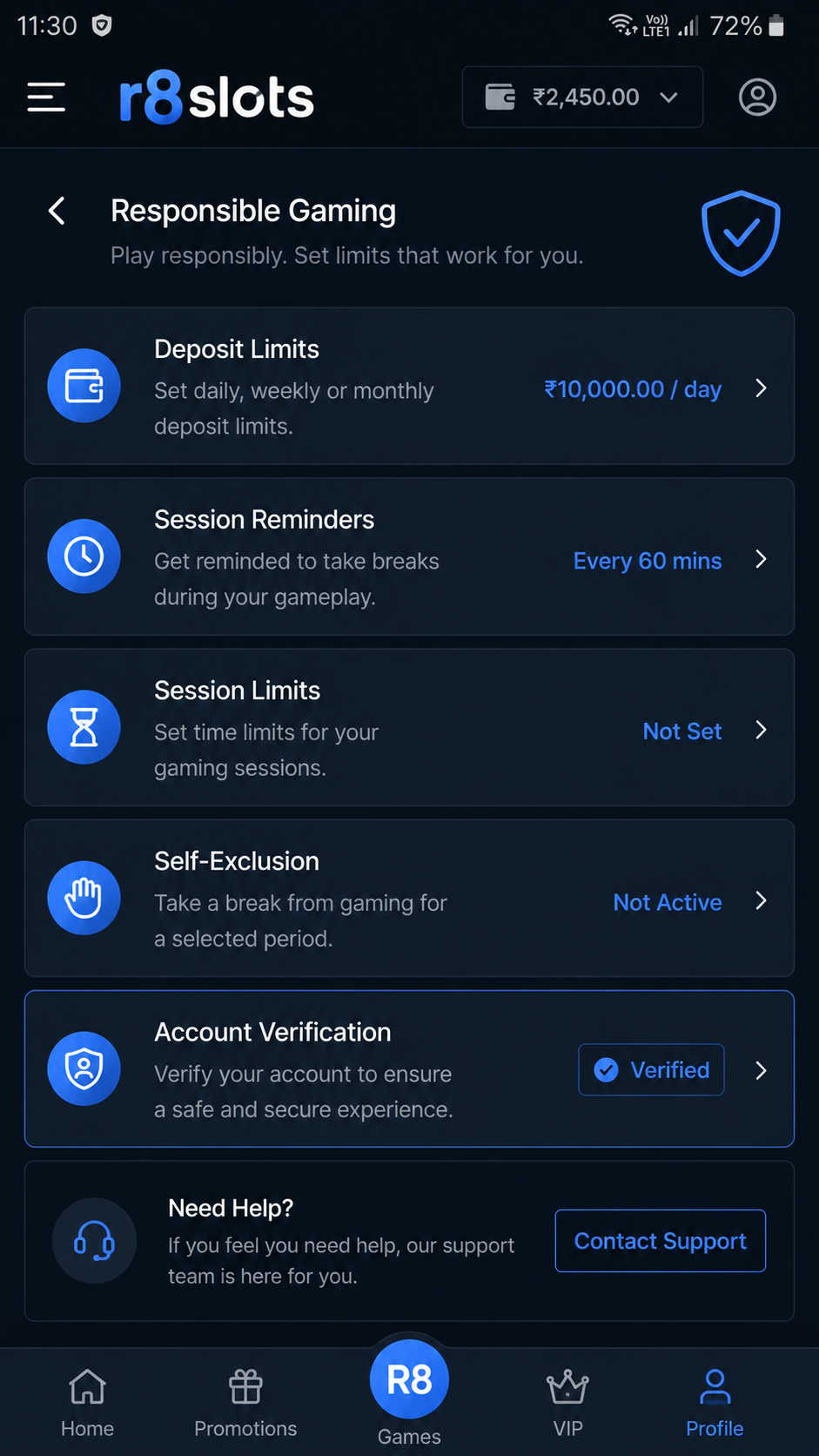
Task: Tap the Account Verification shield icon
Action: point(84,1068)
